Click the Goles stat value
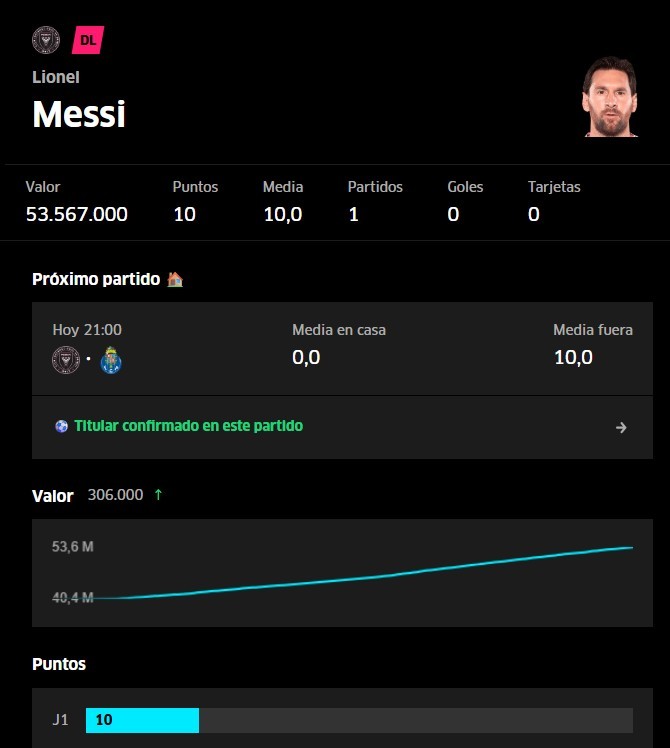670x748 pixels. tap(453, 214)
